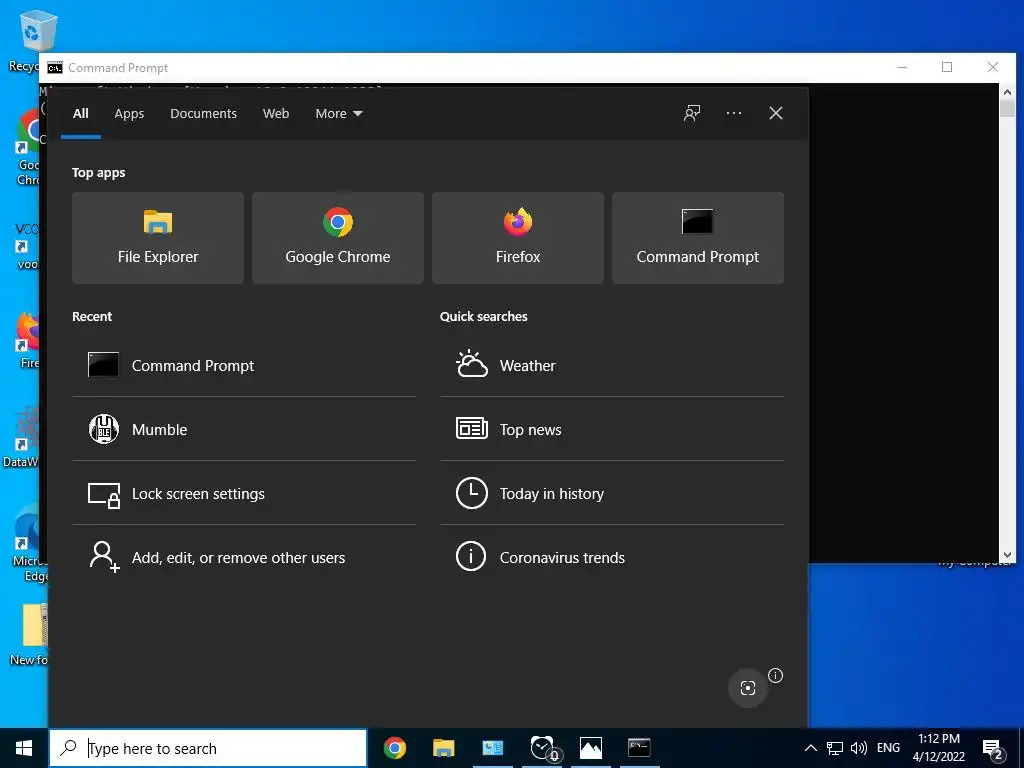Screen dimensions: 1024x768
Task: Open Mumble from Recent list
Action: tap(244, 429)
